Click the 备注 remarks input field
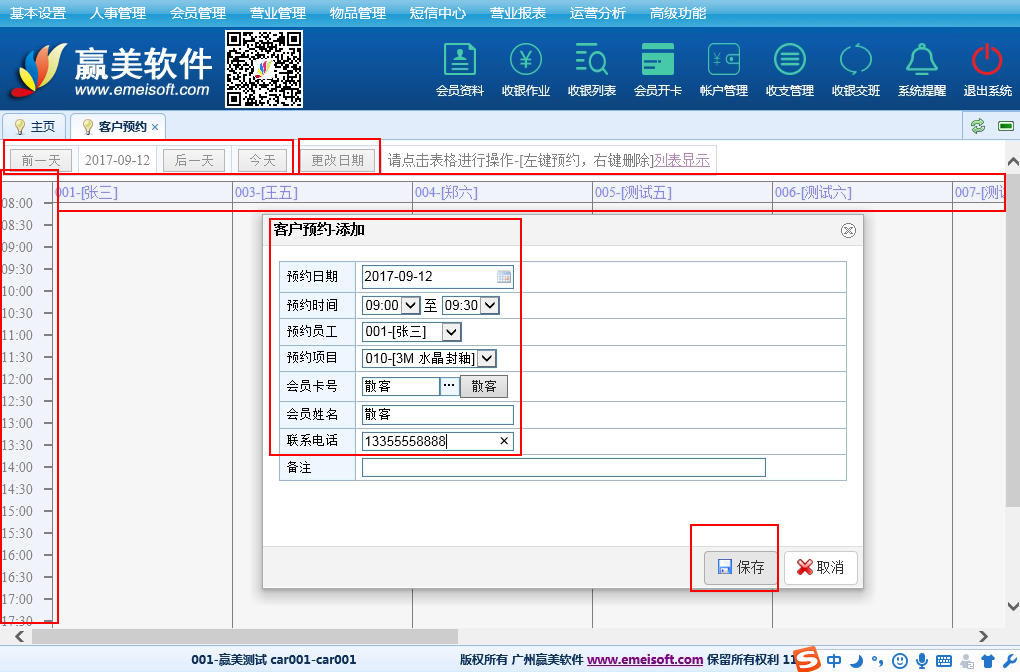Image resolution: width=1020 pixels, height=672 pixels. pyautogui.click(x=563, y=468)
